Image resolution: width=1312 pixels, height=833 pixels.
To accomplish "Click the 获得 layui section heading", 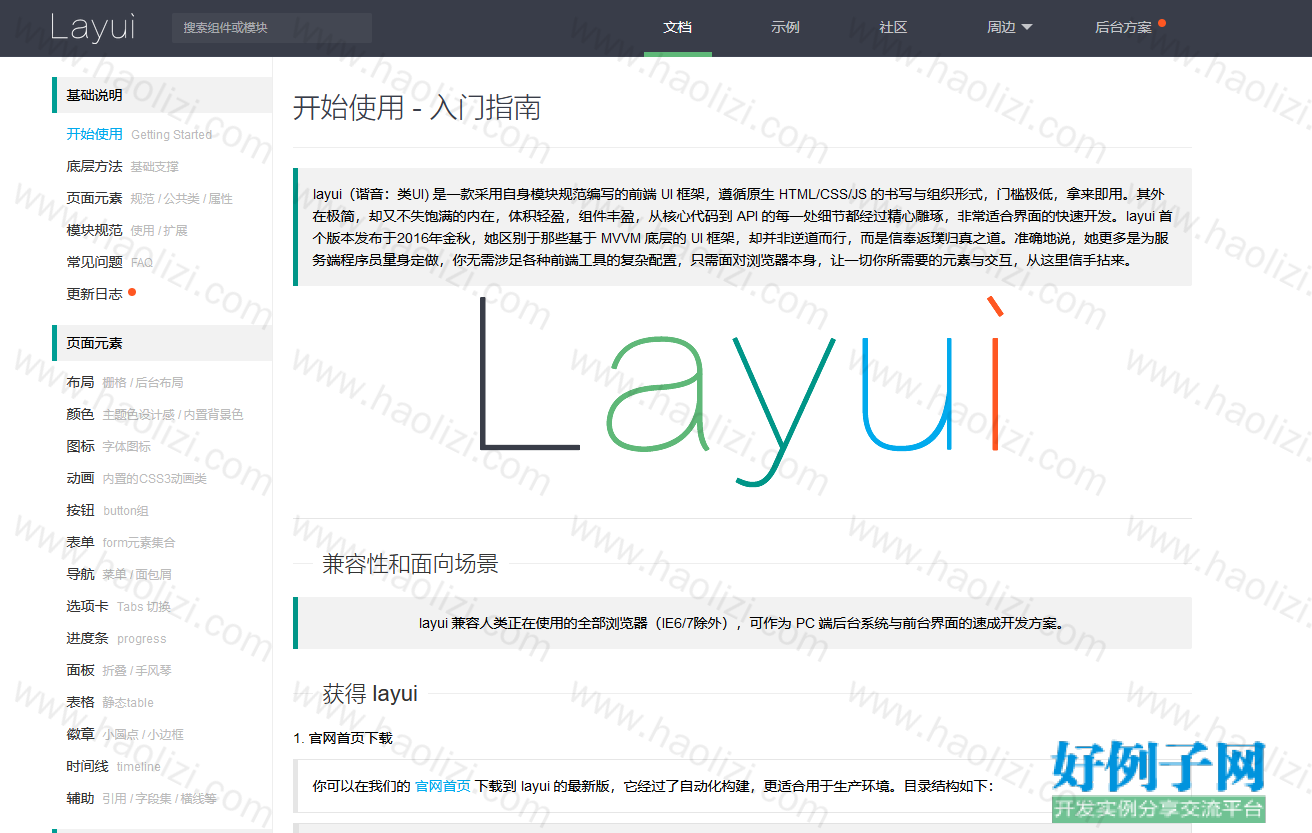I will (x=370, y=694).
